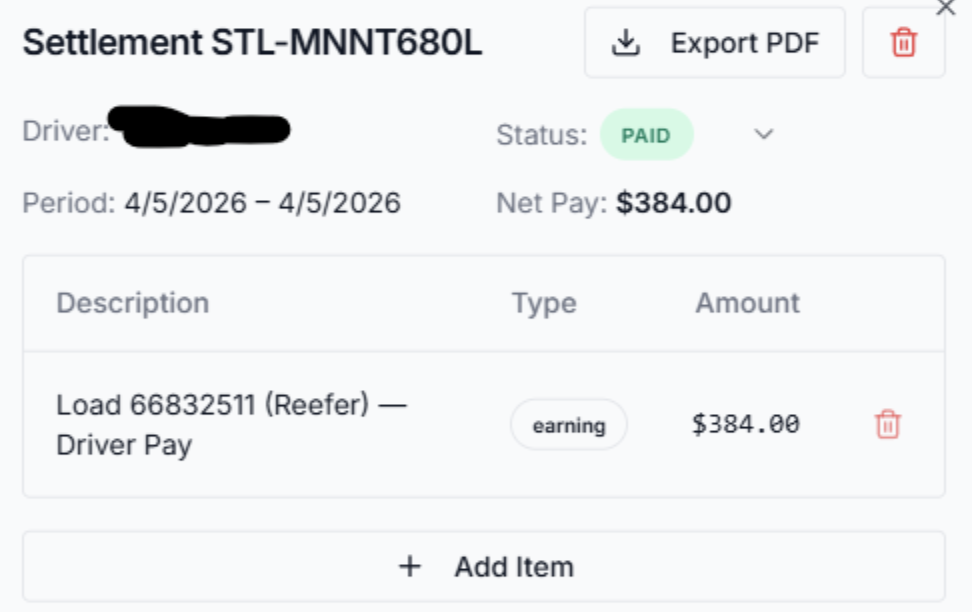The height and width of the screenshot is (612, 972).
Task: Select the earning type badge
Action: (569, 425)
